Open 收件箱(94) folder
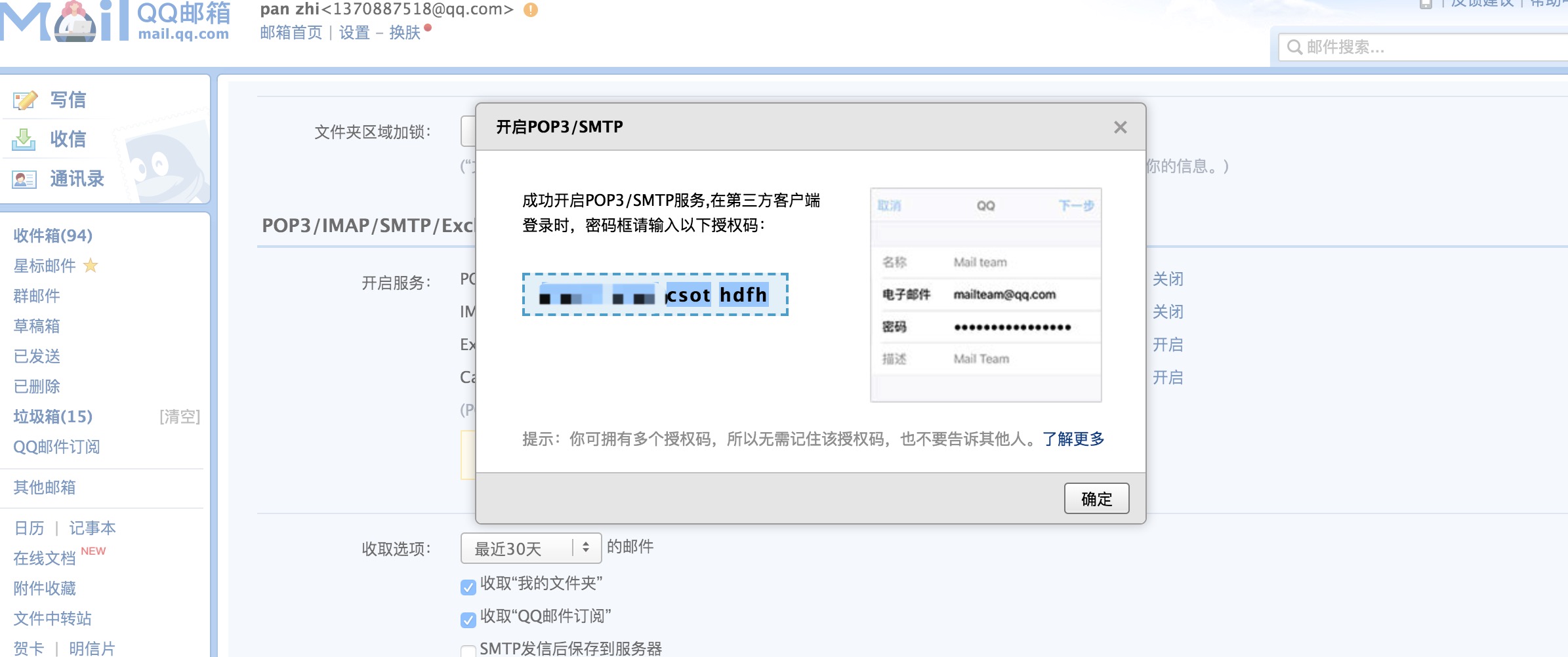Viewport: 1568px width, 657px height. coord(53,235)
